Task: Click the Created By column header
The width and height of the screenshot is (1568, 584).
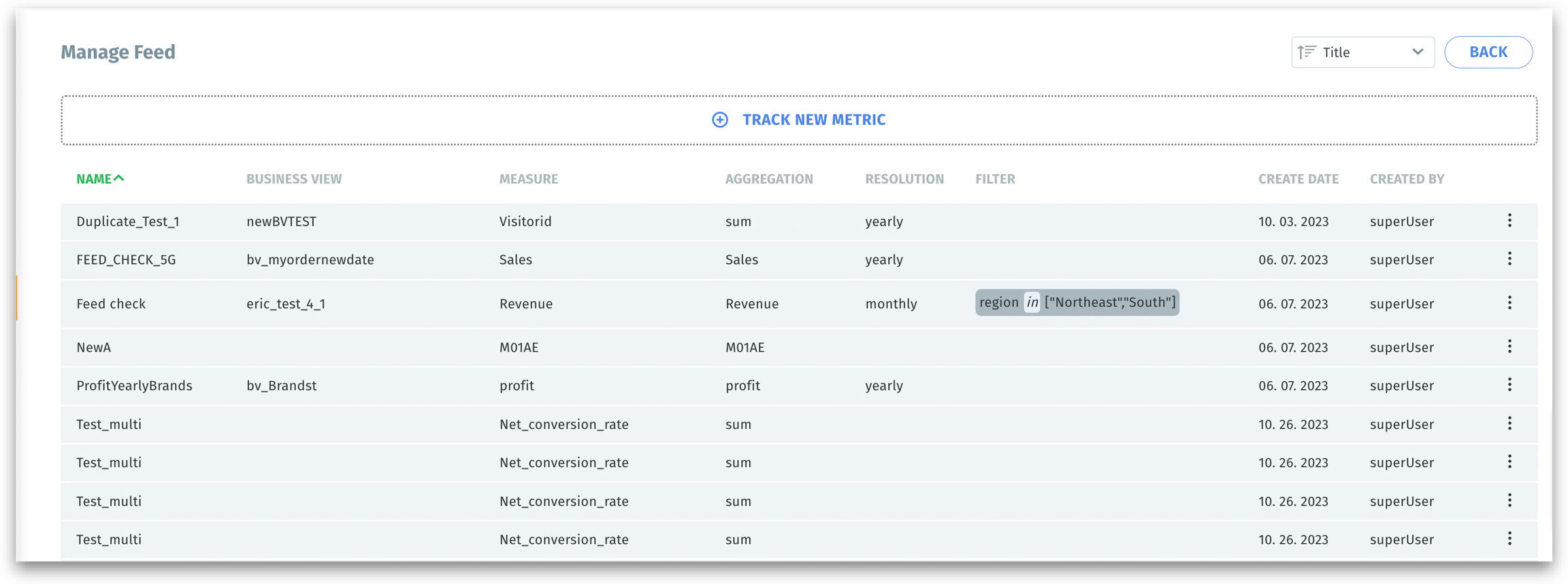Action: pyautogui.click(x=1407, y=179)
